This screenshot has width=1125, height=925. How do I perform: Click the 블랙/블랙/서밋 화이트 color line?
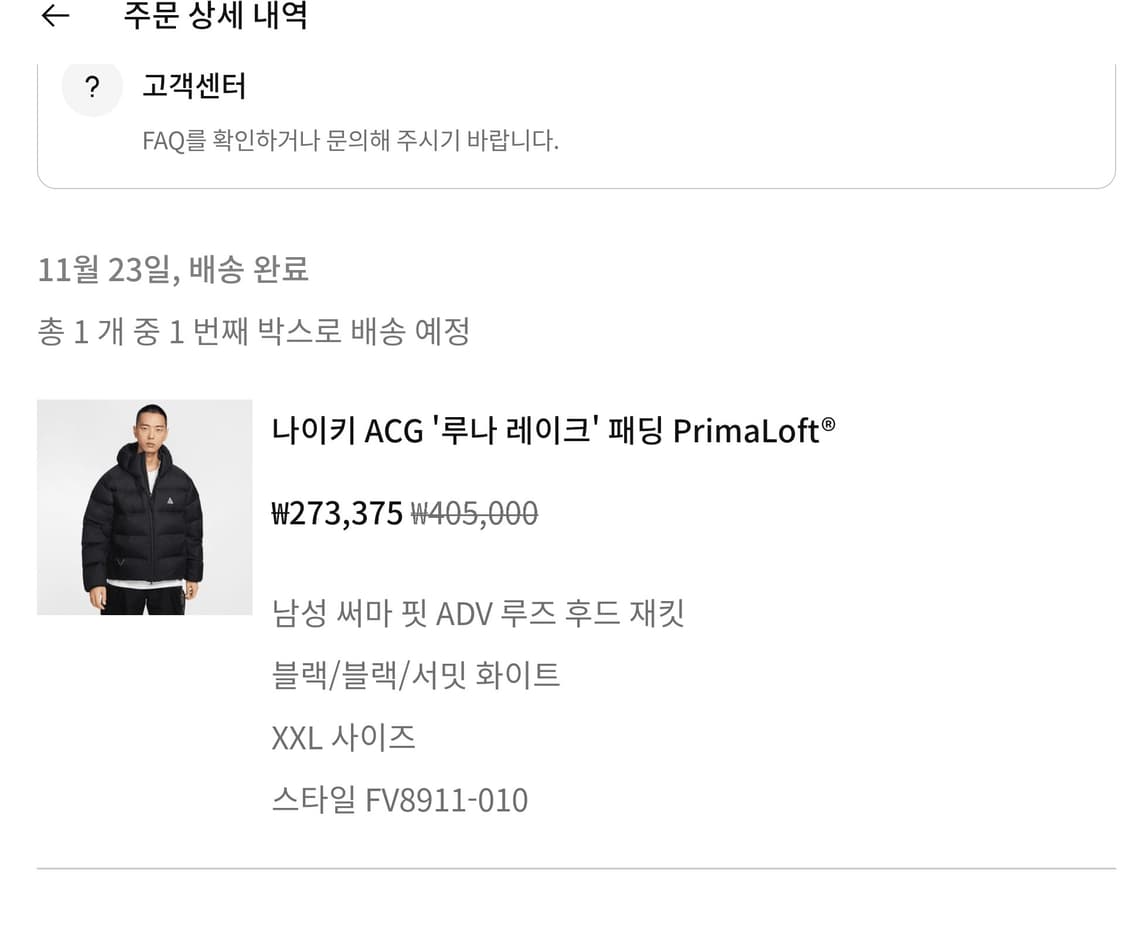coord(416,675)
